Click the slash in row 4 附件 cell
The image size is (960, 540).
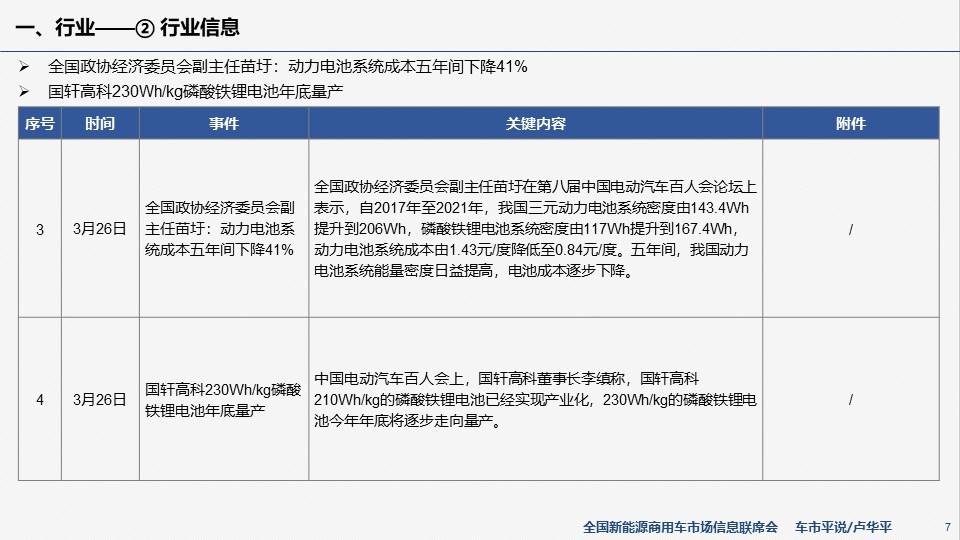point(851,400)
